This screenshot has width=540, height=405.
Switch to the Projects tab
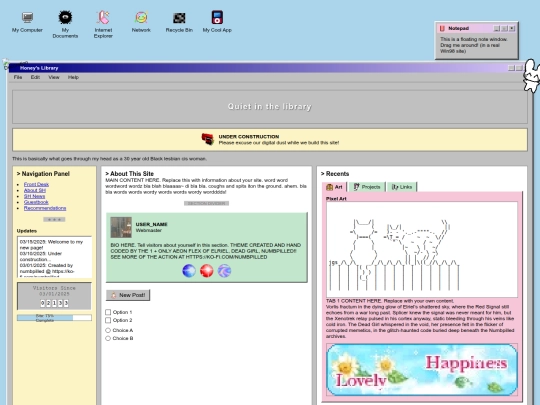367,187
